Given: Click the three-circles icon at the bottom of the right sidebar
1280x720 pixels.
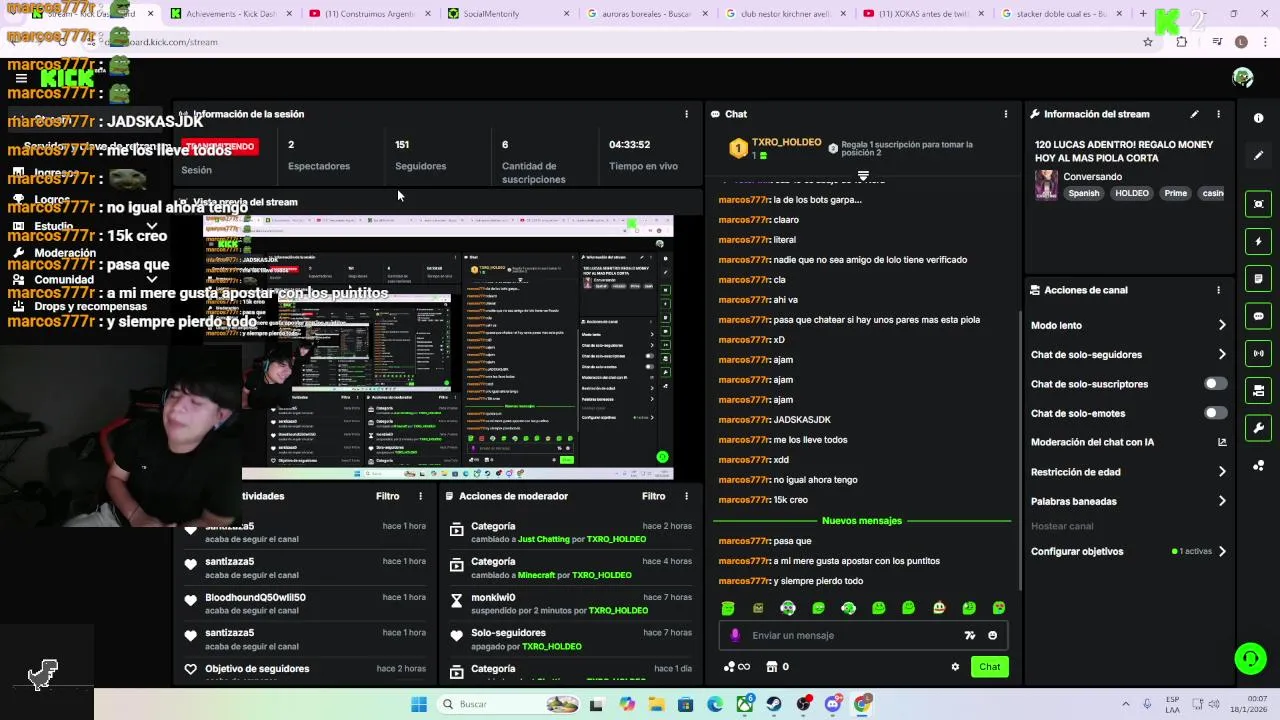Looking at the screenshot, I should [1258, 466].
